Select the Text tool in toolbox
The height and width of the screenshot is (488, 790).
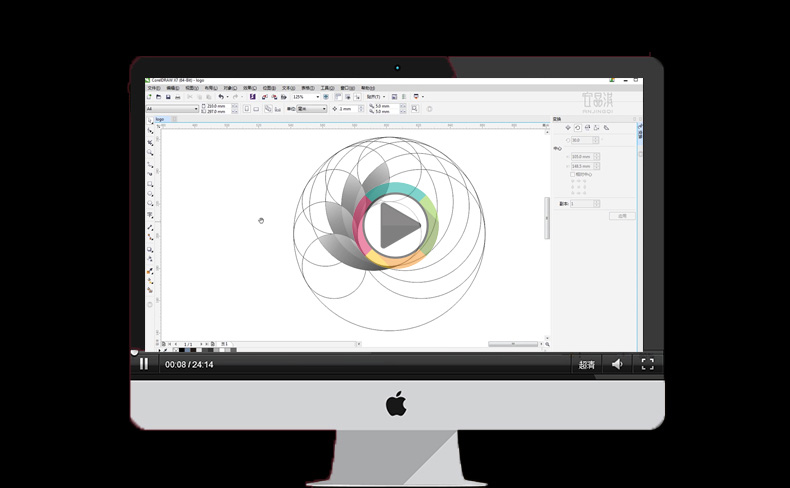tap(150, 215)
